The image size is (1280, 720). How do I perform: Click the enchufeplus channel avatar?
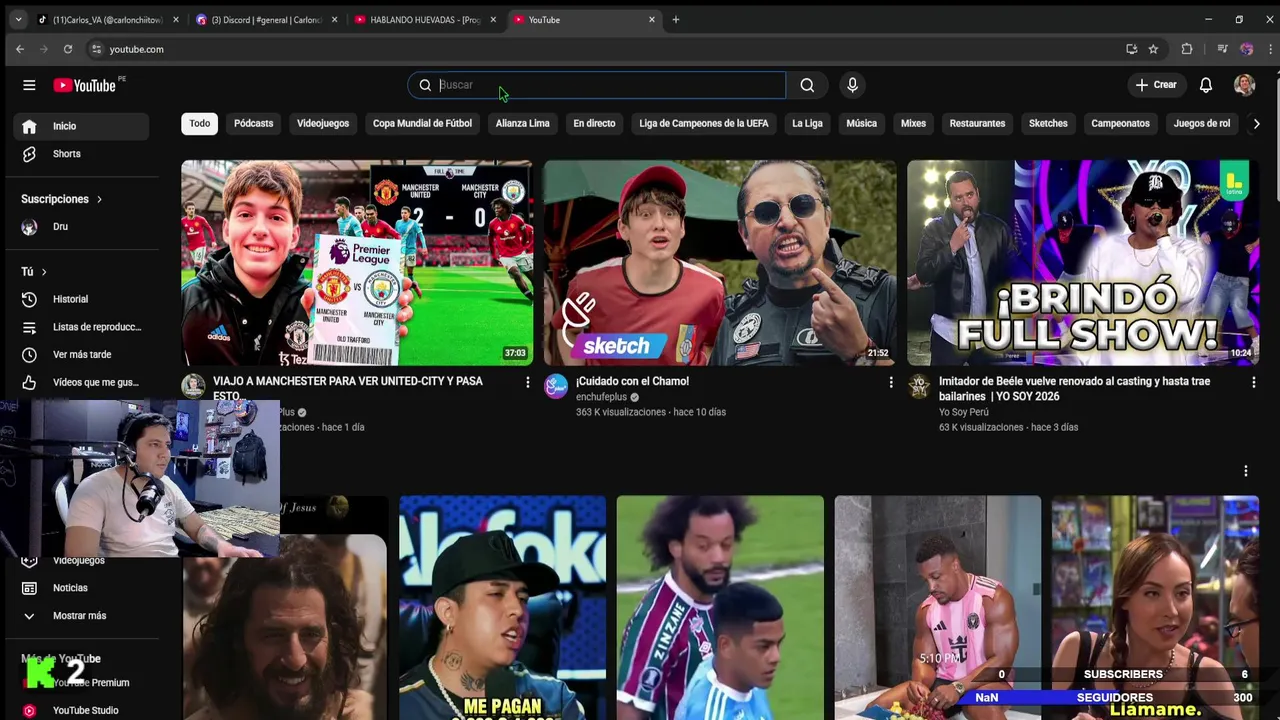556,387
